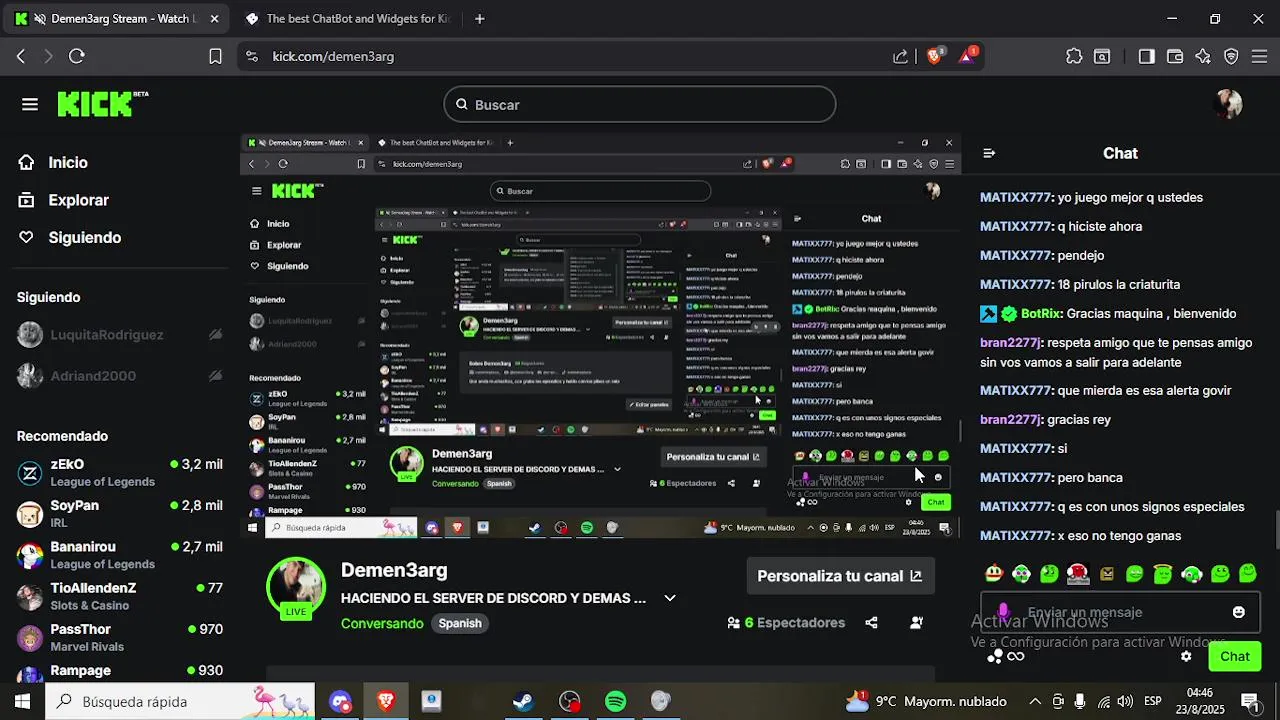Open the emoji picker in message box

(1239, 612)
